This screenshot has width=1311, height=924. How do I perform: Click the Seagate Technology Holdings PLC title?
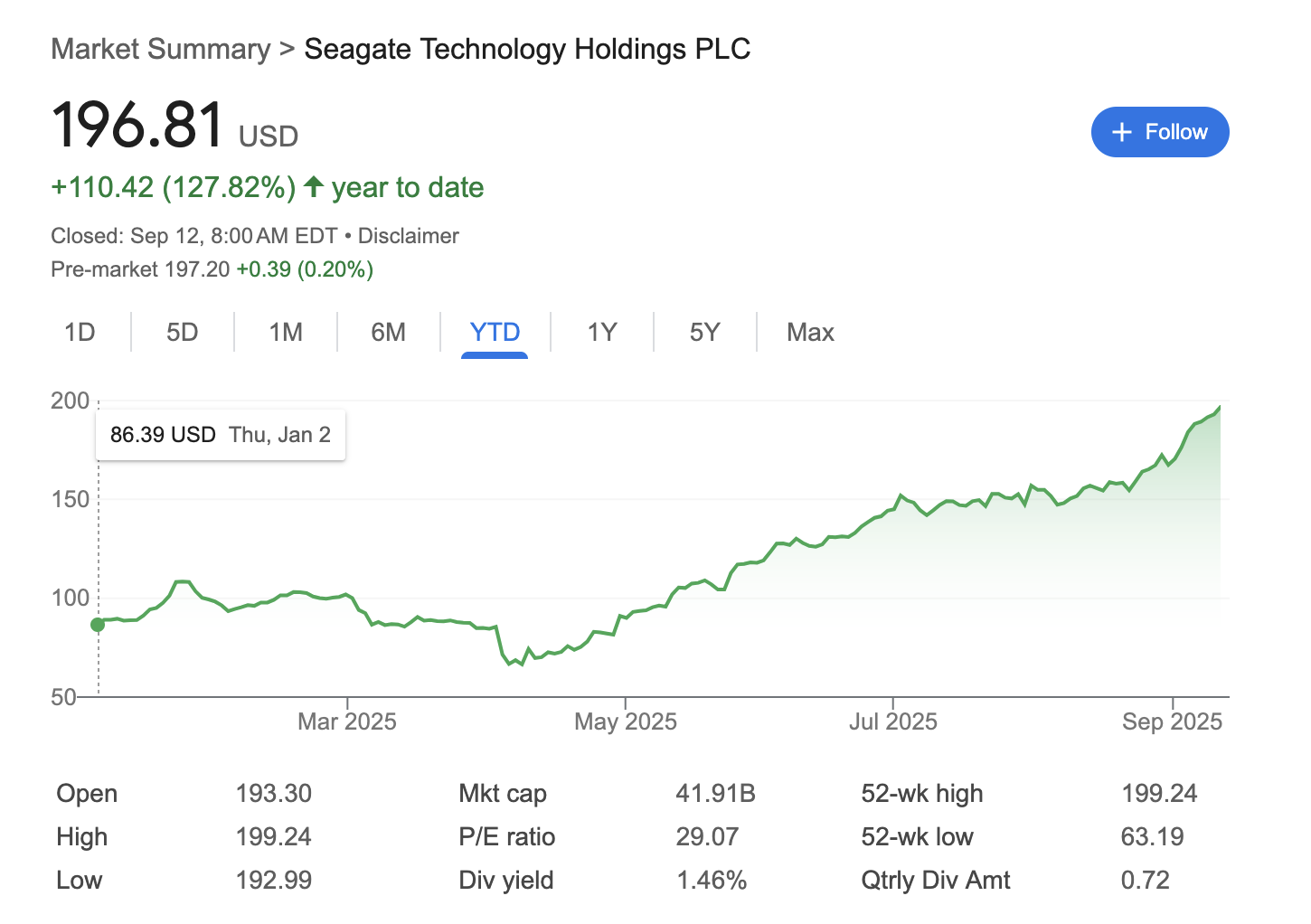click(x=527, y=49)
